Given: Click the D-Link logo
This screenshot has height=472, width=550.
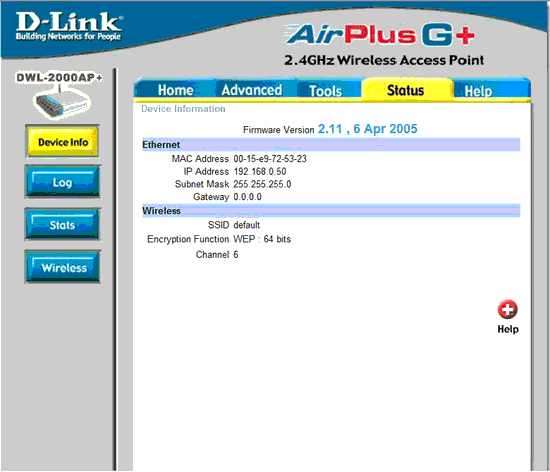Looking at the screenshot, I should pyautogui.click(x=68, y=26).
